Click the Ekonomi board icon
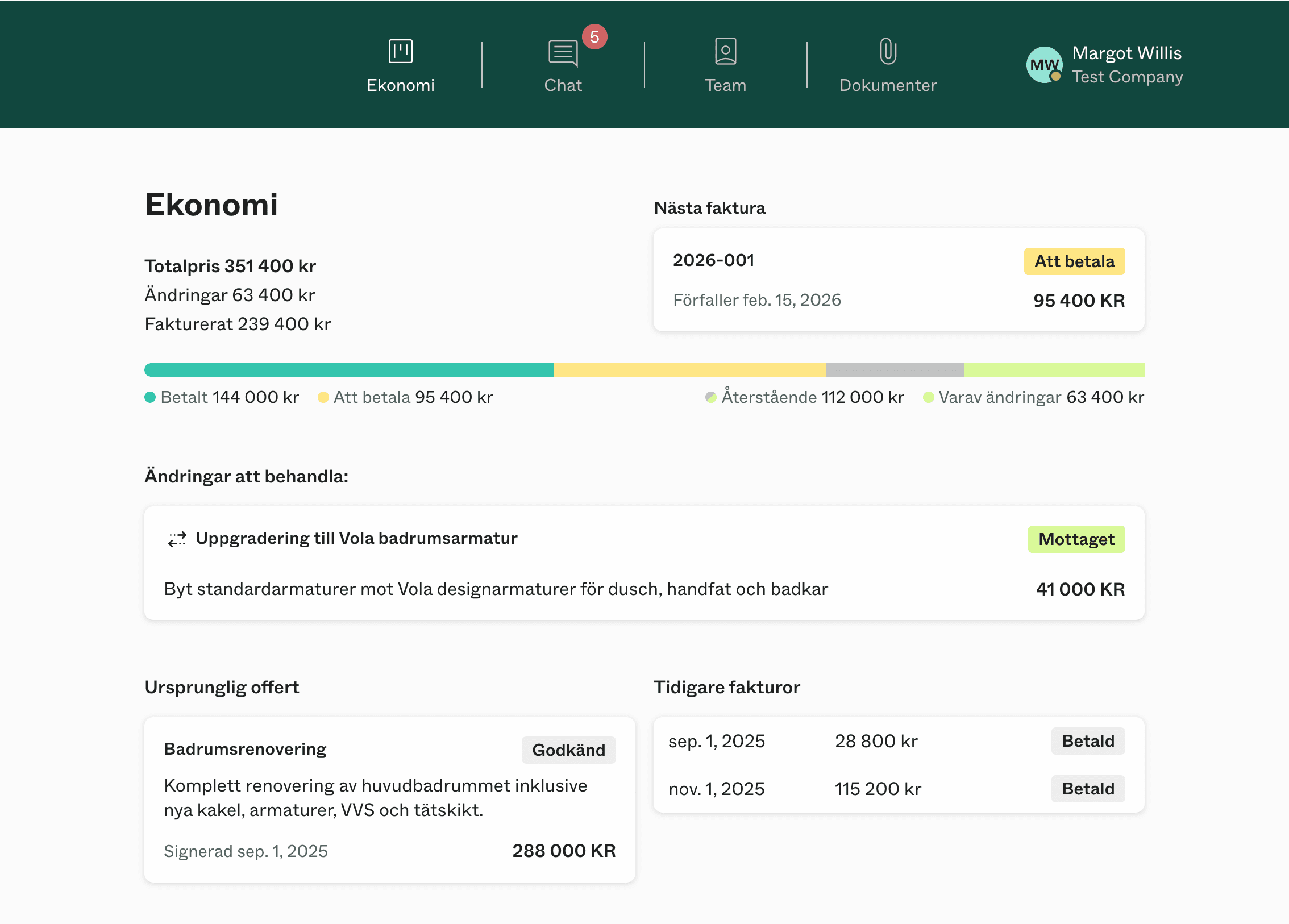The image size is (1289, 924). click(400, 51)
